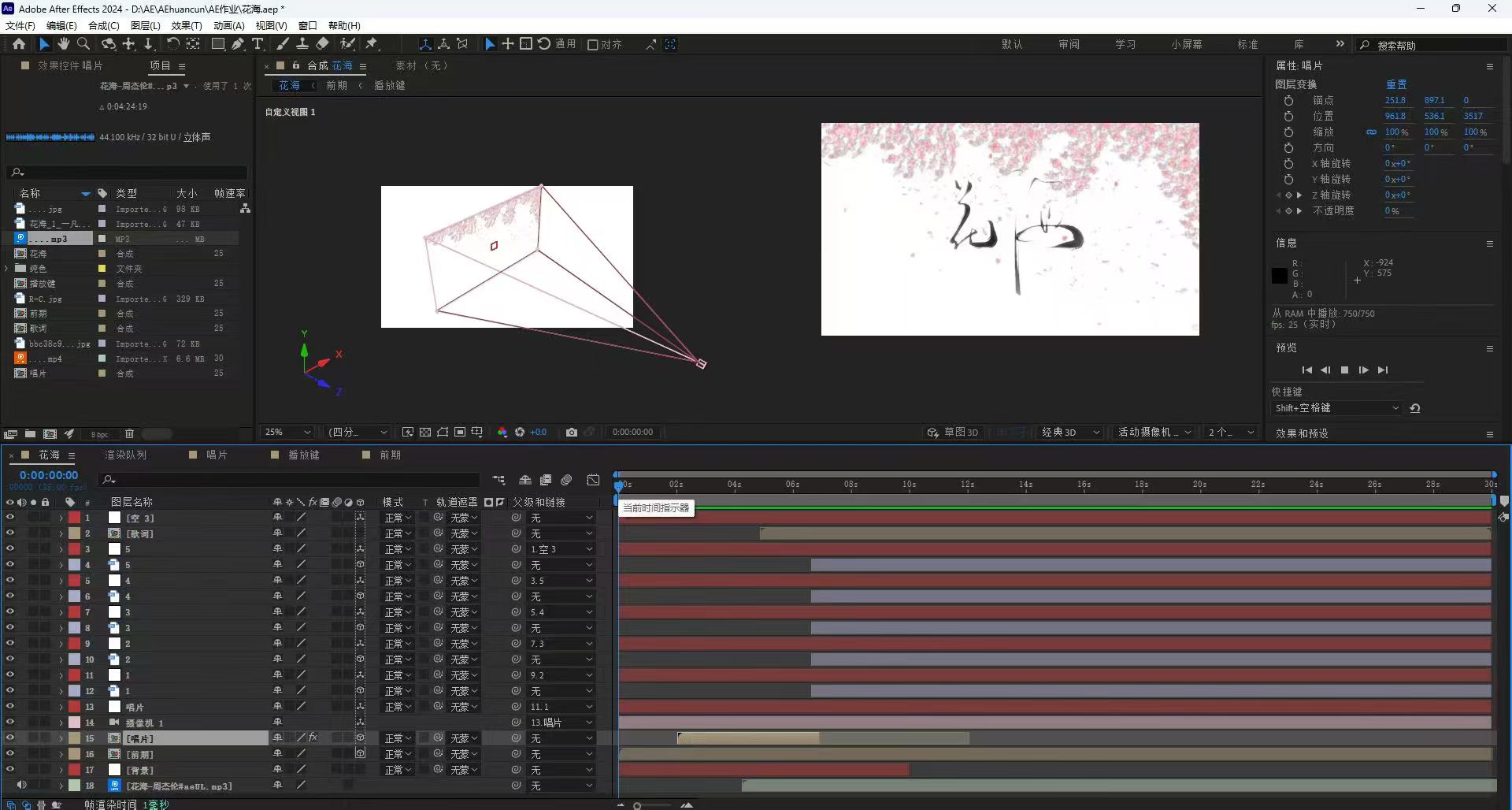
Task: Mute audio of 花海 mp3 layer
Action: click(21, 786)
